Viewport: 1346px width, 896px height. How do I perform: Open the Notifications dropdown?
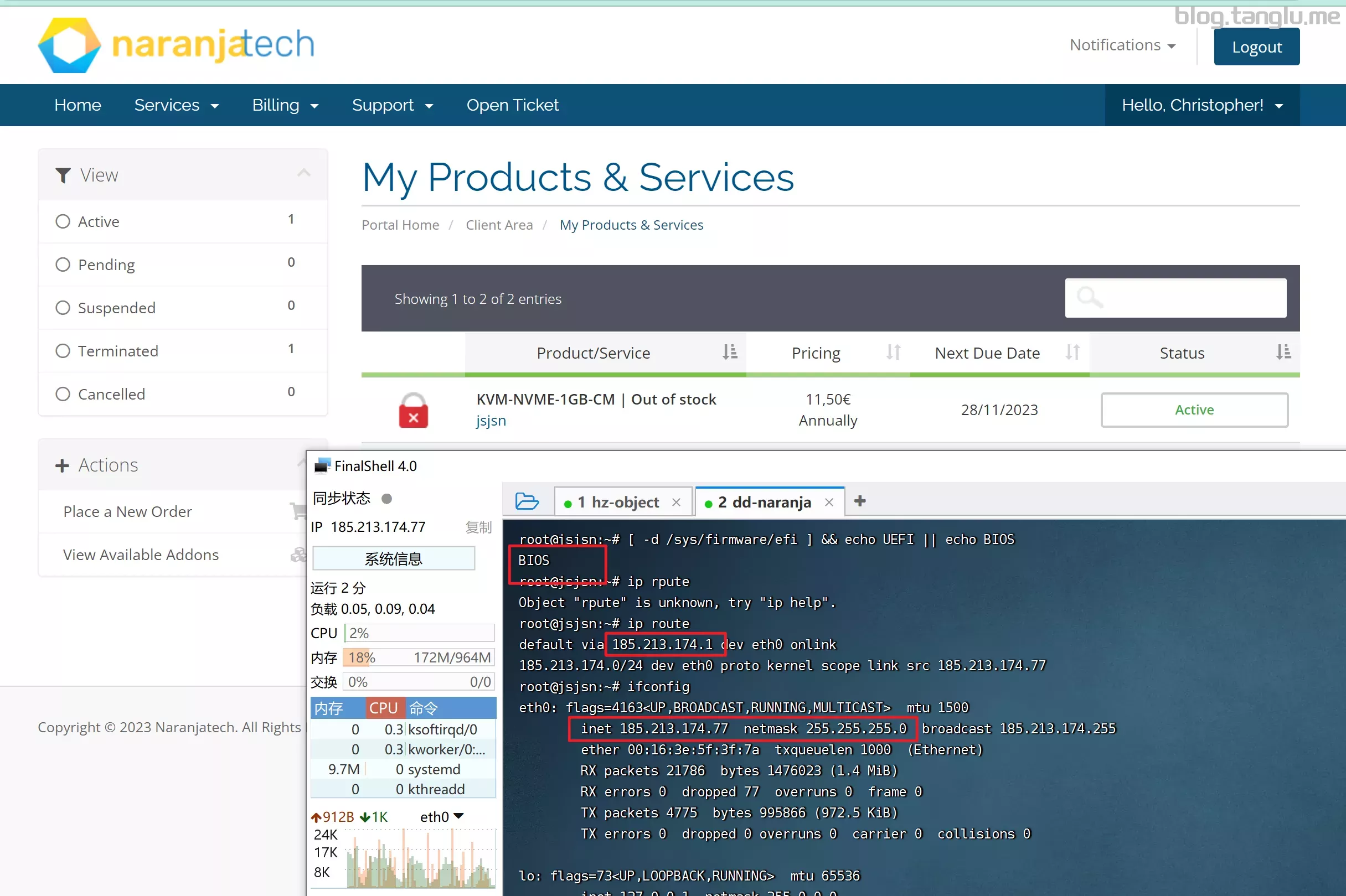point(1122,45)
